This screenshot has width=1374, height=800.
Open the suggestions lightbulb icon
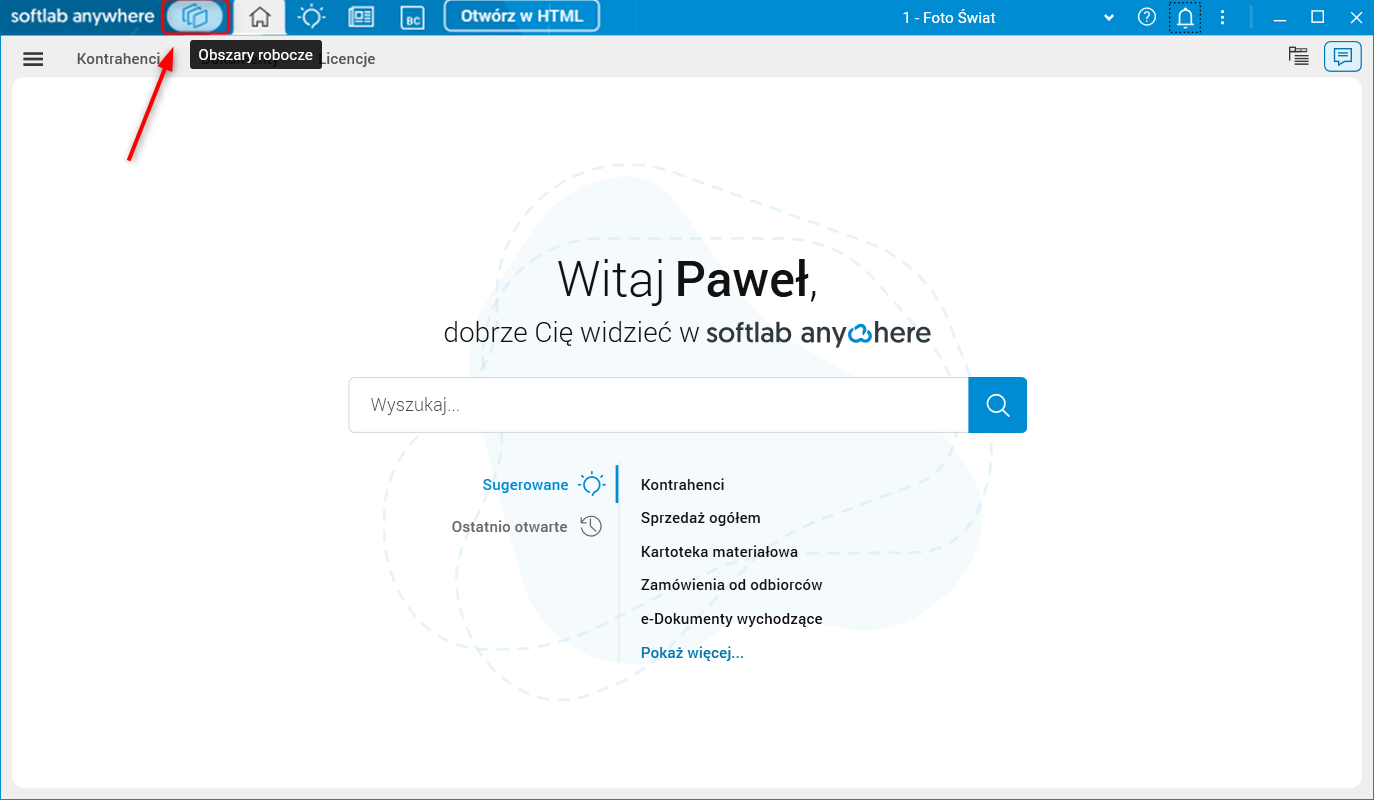pos(311,17)
